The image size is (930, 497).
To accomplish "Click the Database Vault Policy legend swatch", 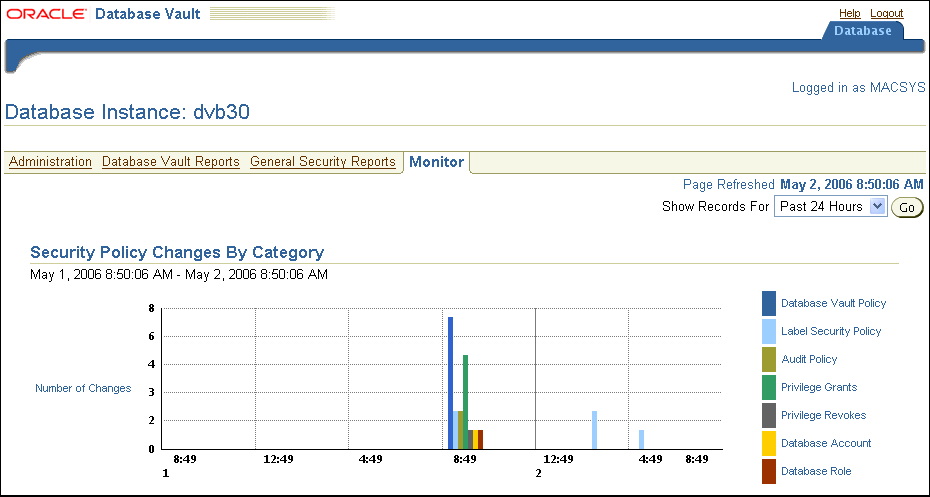I will point(768,303).
